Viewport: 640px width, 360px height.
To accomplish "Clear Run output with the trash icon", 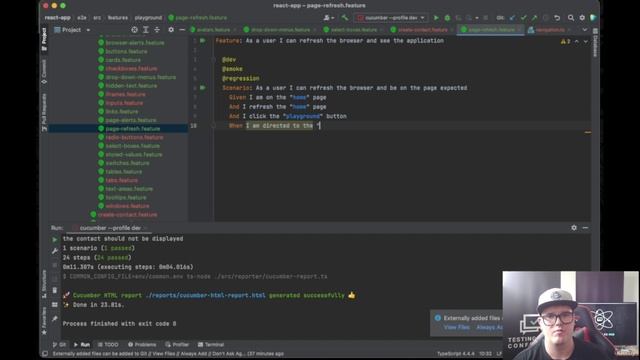I will click(55, 290).
